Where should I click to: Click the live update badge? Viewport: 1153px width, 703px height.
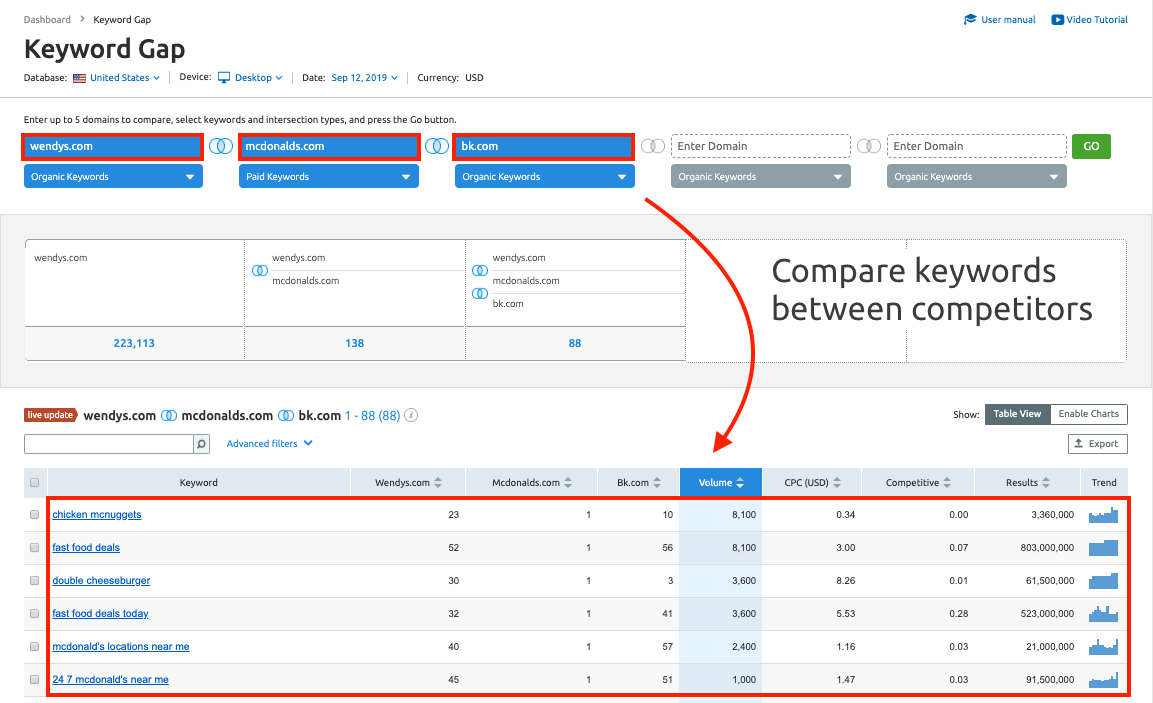50,415
